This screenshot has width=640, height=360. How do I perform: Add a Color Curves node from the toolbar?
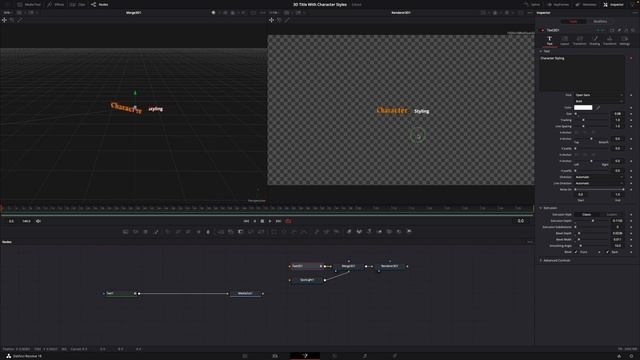(x=178, y=231)
